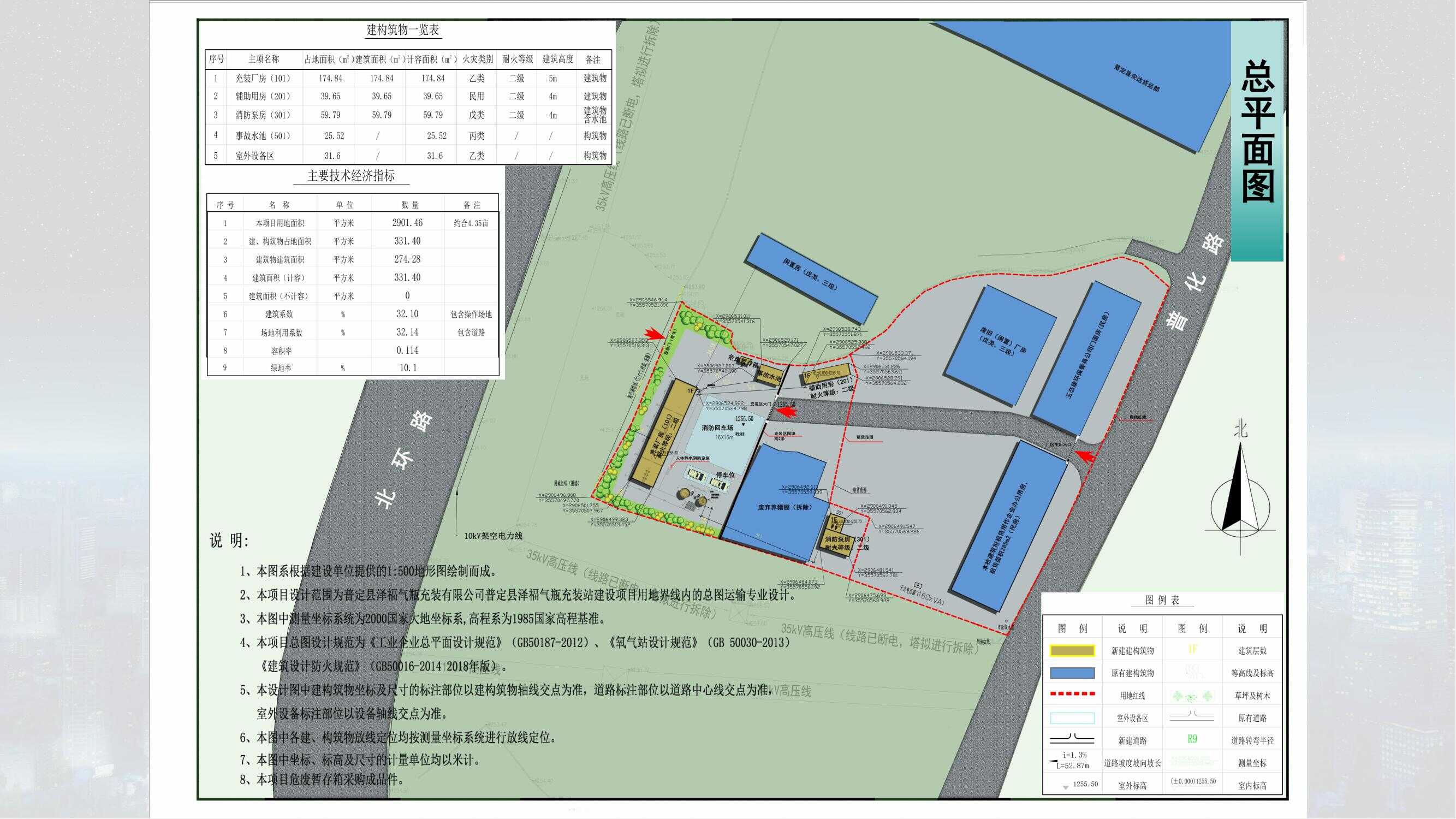
Task: Click the 草坪及树木 tree symbol in the legend
Action: [x=1192, y=696]
